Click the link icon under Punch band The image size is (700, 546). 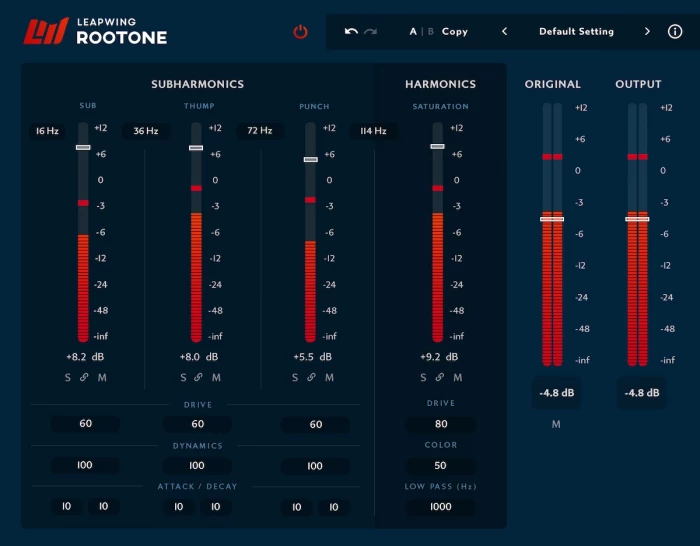tap(311, 378)
